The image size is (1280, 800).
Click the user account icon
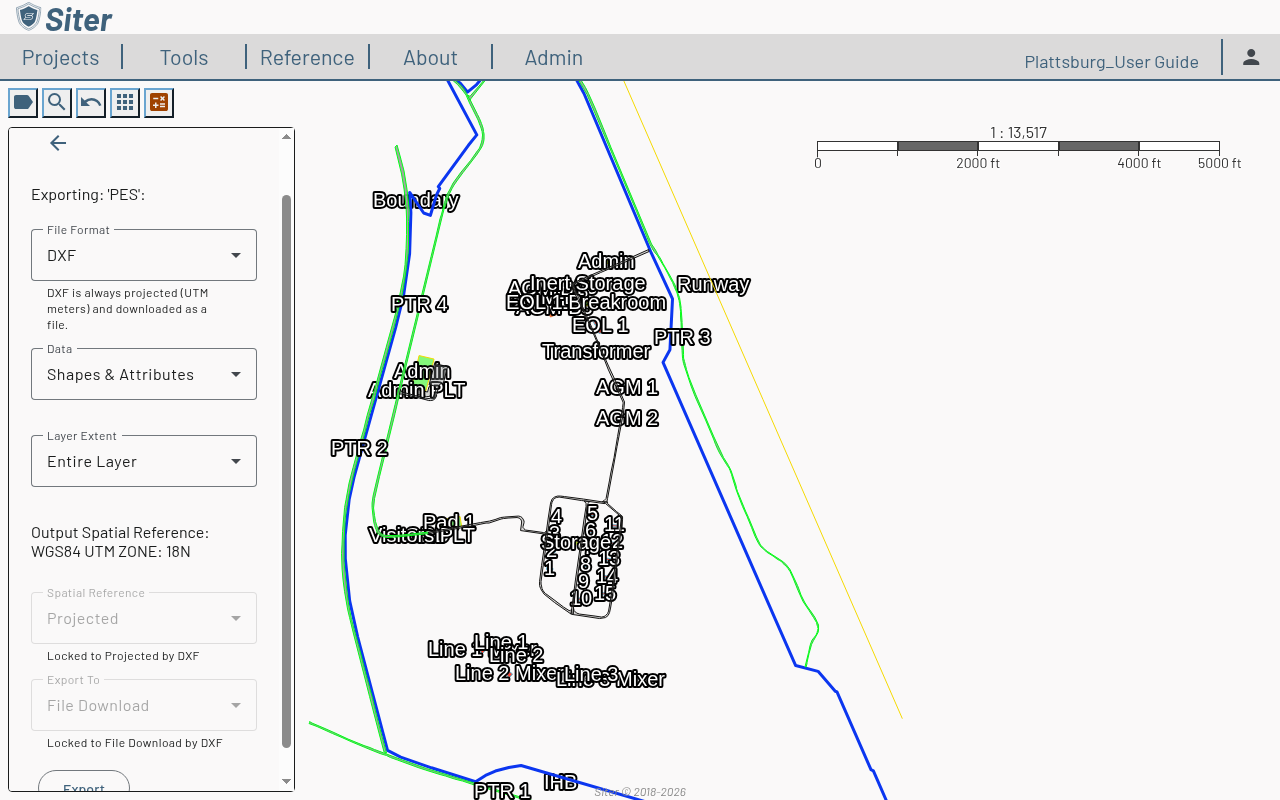click(x=1251, y=57)
